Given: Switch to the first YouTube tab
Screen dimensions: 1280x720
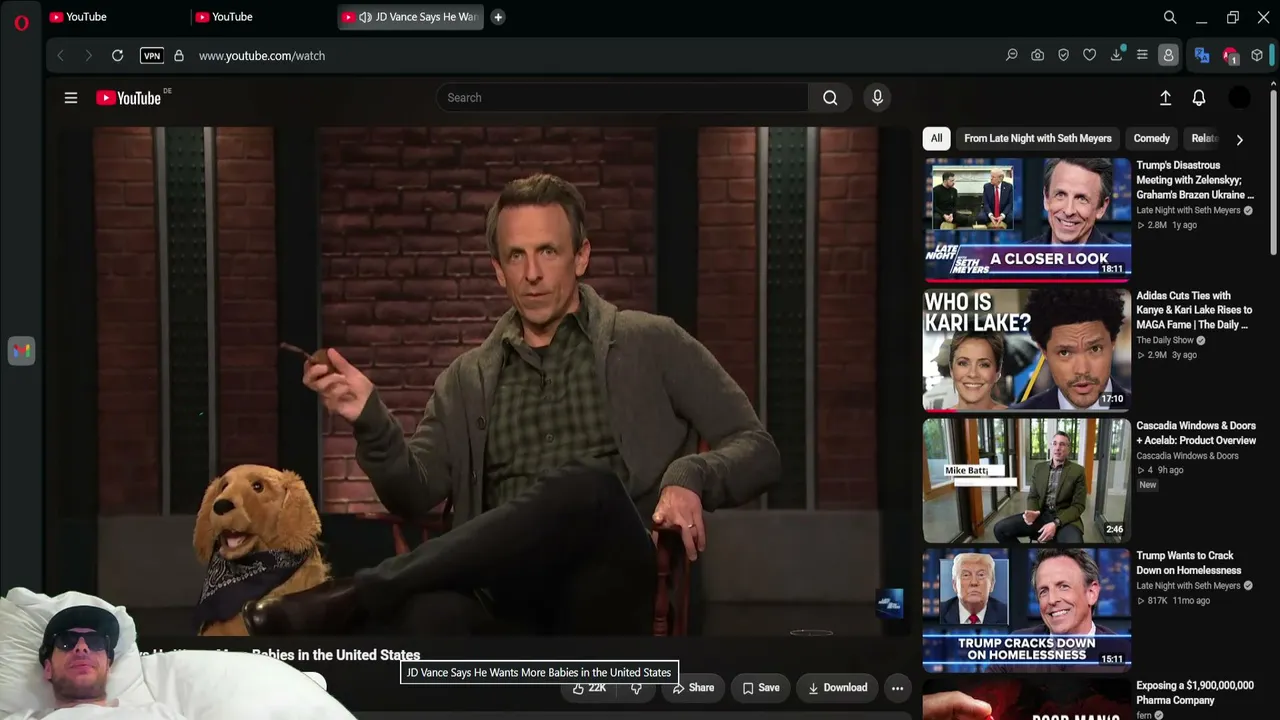Looking at the screenshot, I should pos(115,17).
